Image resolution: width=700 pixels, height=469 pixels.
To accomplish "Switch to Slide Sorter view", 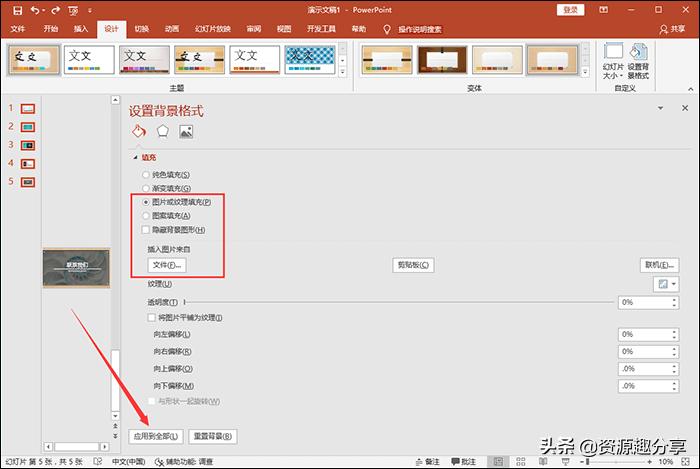I will 521,461.
